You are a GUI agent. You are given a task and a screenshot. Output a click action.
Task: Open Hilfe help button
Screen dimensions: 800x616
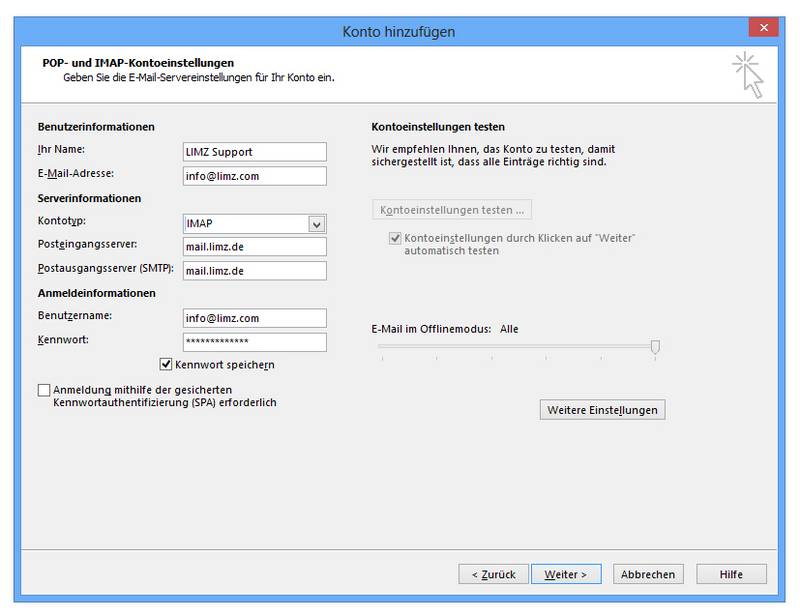pos(731,574)
